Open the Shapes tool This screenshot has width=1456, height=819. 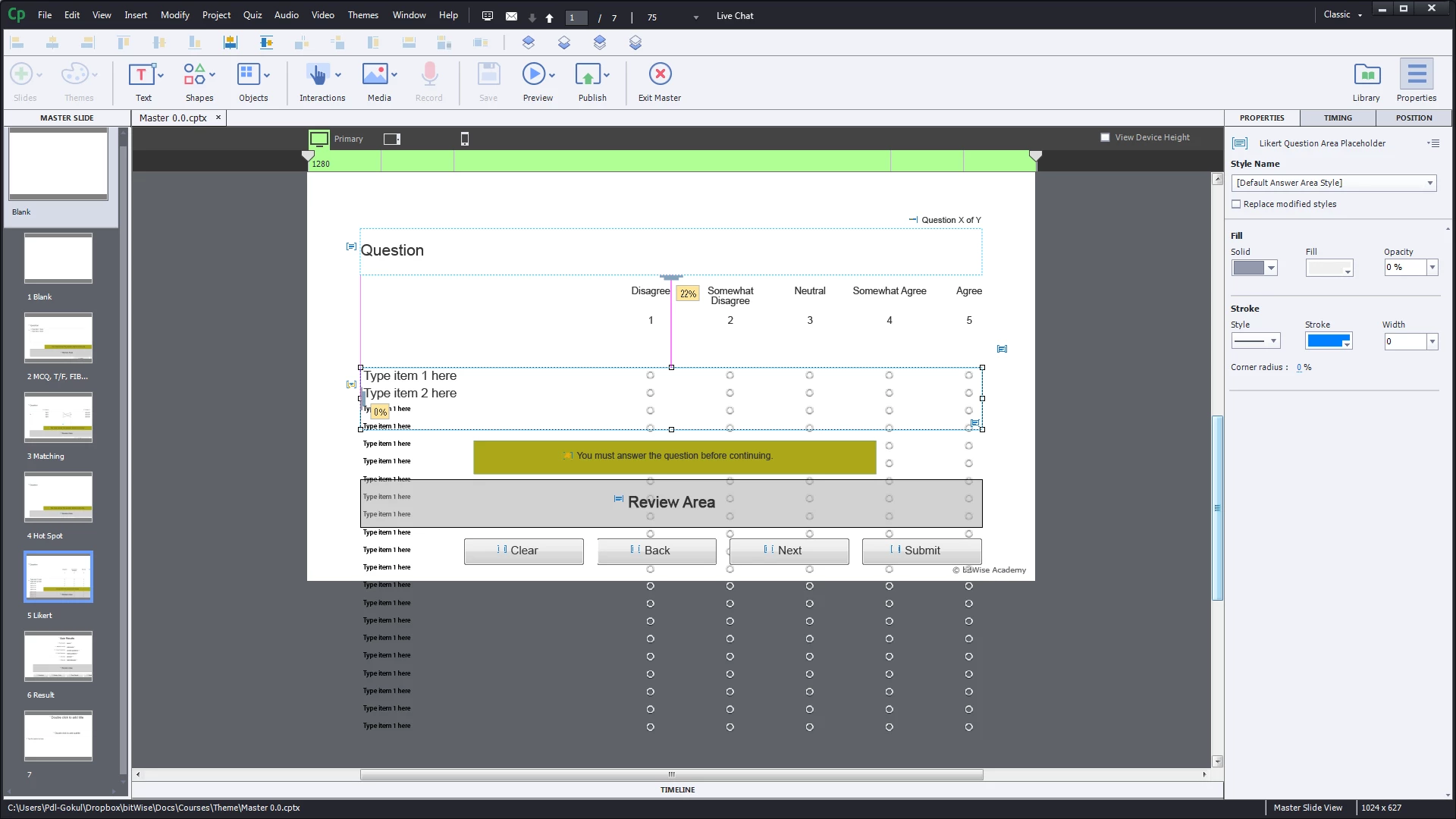(194, 75)
